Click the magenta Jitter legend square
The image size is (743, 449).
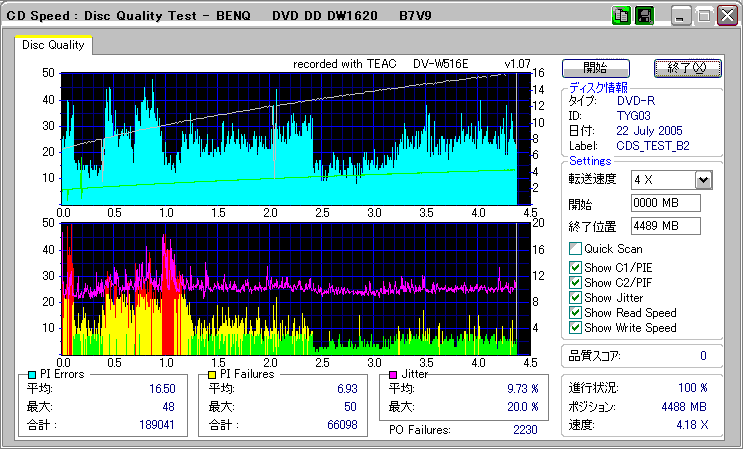point(394,374)
